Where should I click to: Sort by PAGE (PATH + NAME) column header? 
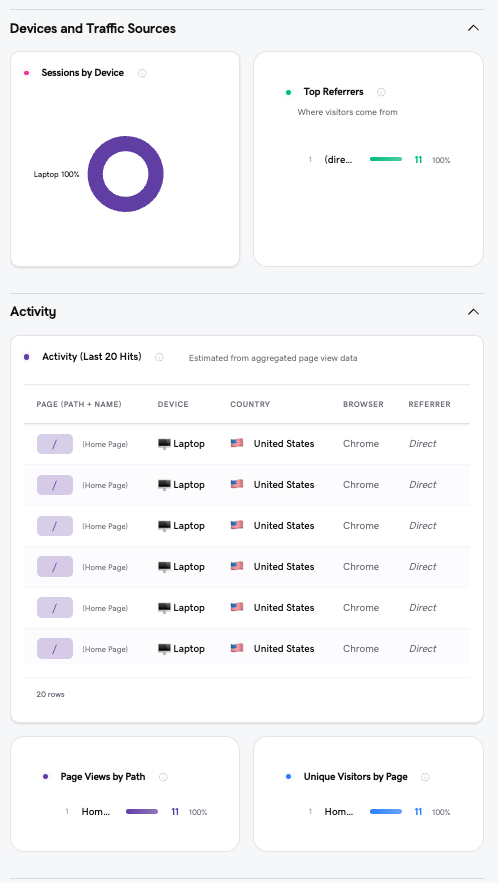point(79,404)
